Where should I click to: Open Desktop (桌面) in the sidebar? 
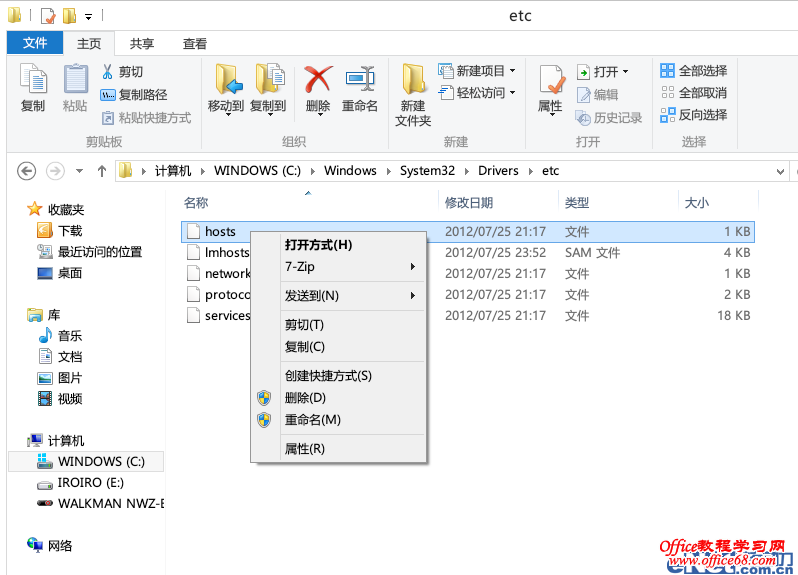60,273
